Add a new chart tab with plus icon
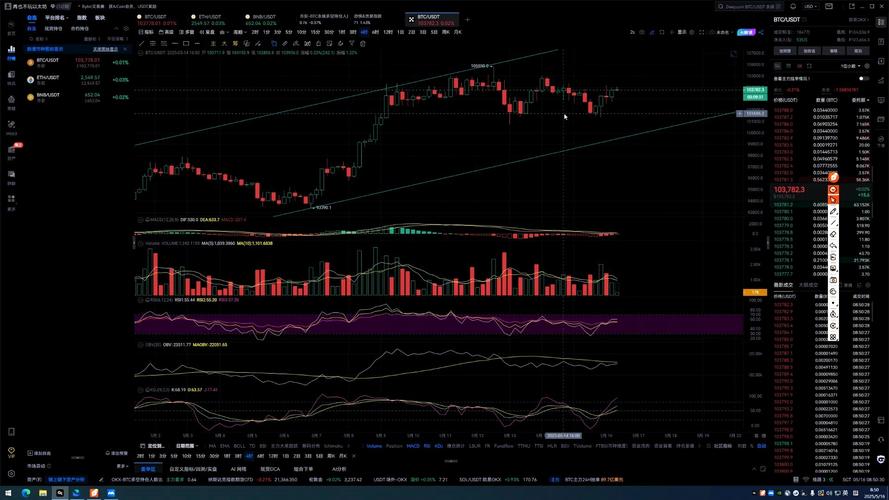 (469, 19)
